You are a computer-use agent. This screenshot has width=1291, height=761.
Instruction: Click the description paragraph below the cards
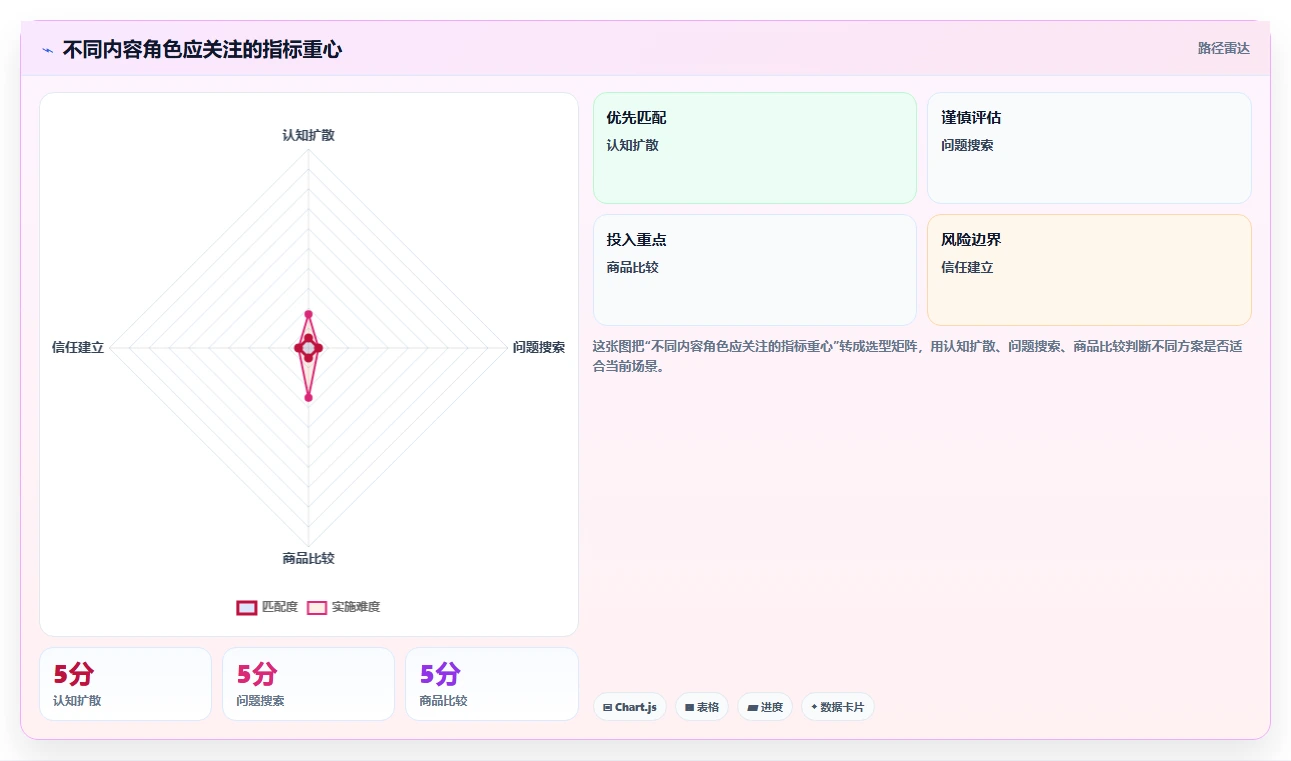point(918,356)
